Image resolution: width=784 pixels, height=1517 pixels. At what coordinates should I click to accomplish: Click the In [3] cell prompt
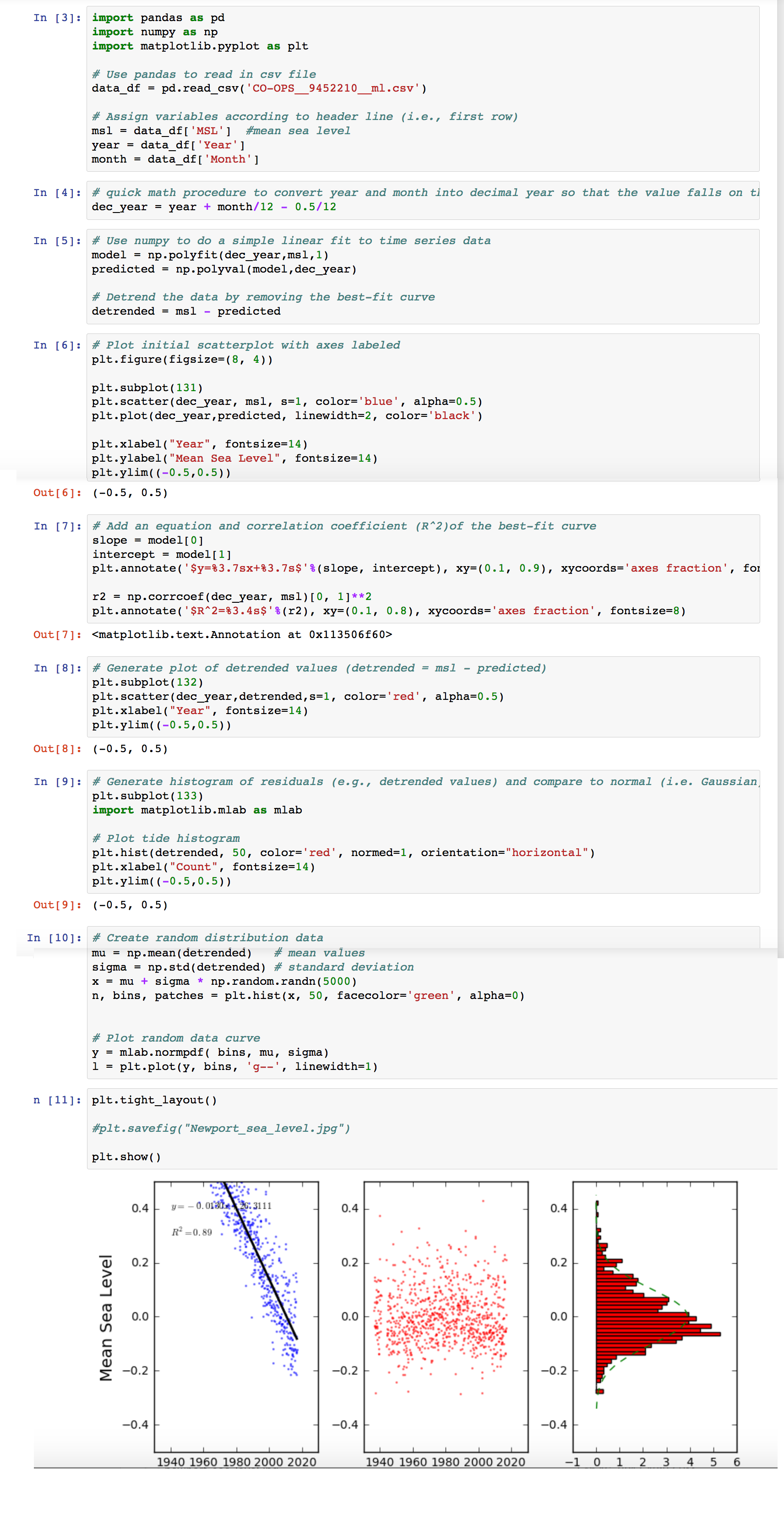[x=57, y=18]
